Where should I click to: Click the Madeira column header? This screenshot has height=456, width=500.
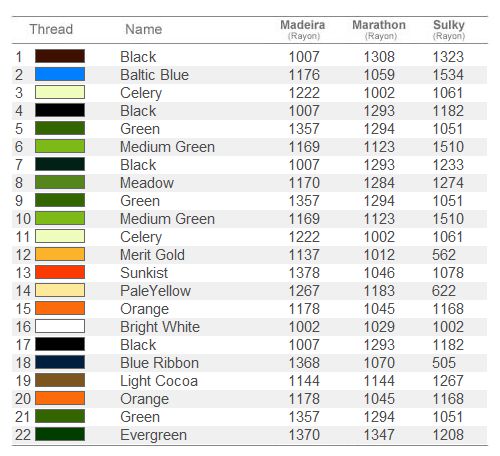pyautogui.click(x=303, y=29)
